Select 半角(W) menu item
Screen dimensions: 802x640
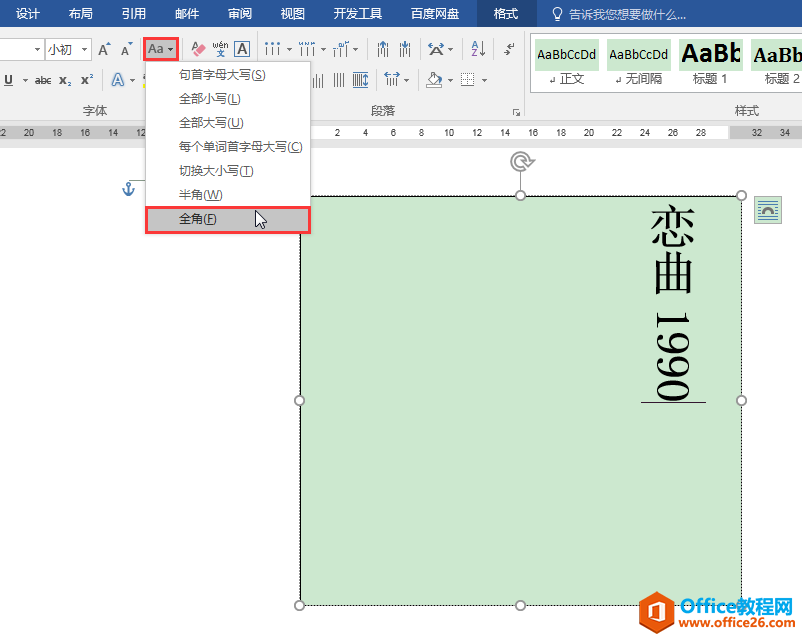[228, 195]
